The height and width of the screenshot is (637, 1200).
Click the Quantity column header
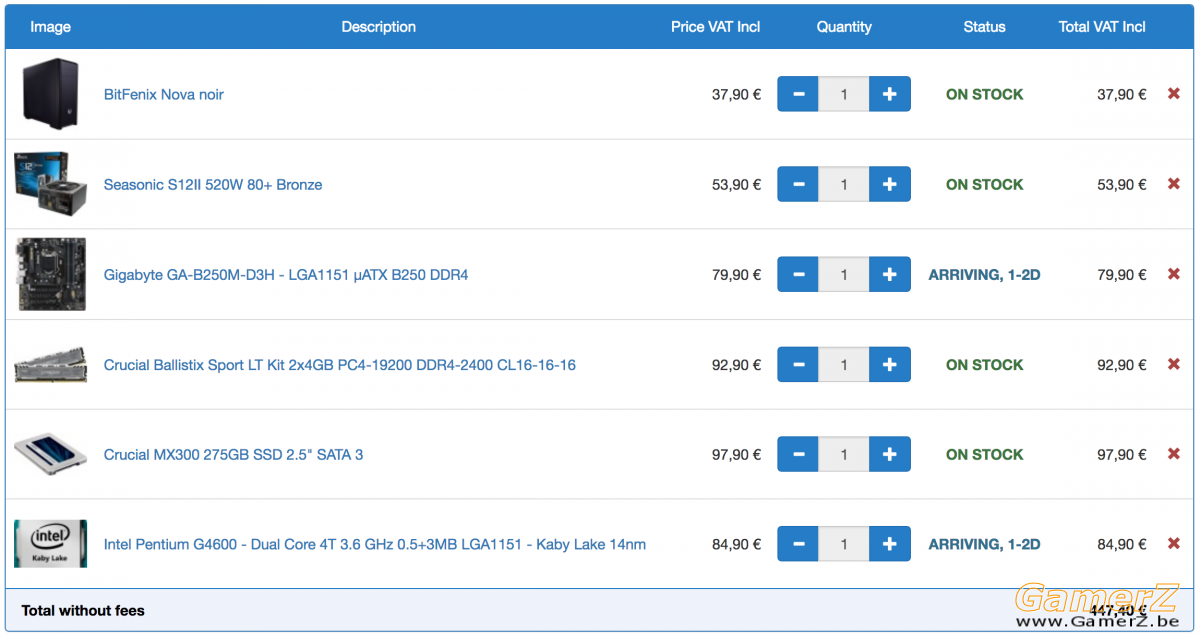pyautogui.click(x=844, y=27)
